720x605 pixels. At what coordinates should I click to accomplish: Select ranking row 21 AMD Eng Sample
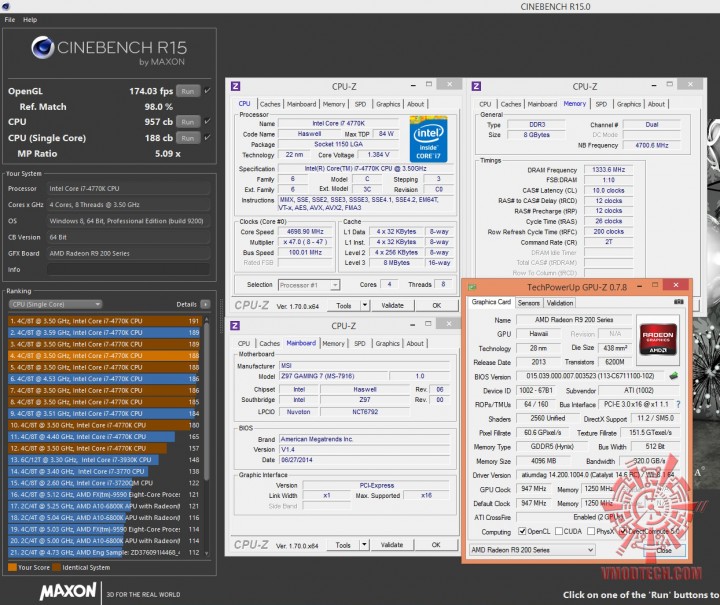pos(104,552)
